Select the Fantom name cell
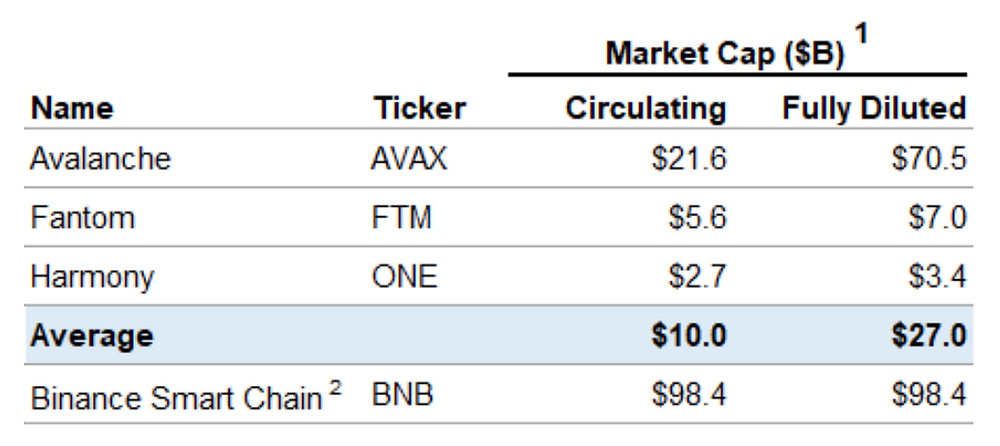The image size is (1000, 446). 82,218
